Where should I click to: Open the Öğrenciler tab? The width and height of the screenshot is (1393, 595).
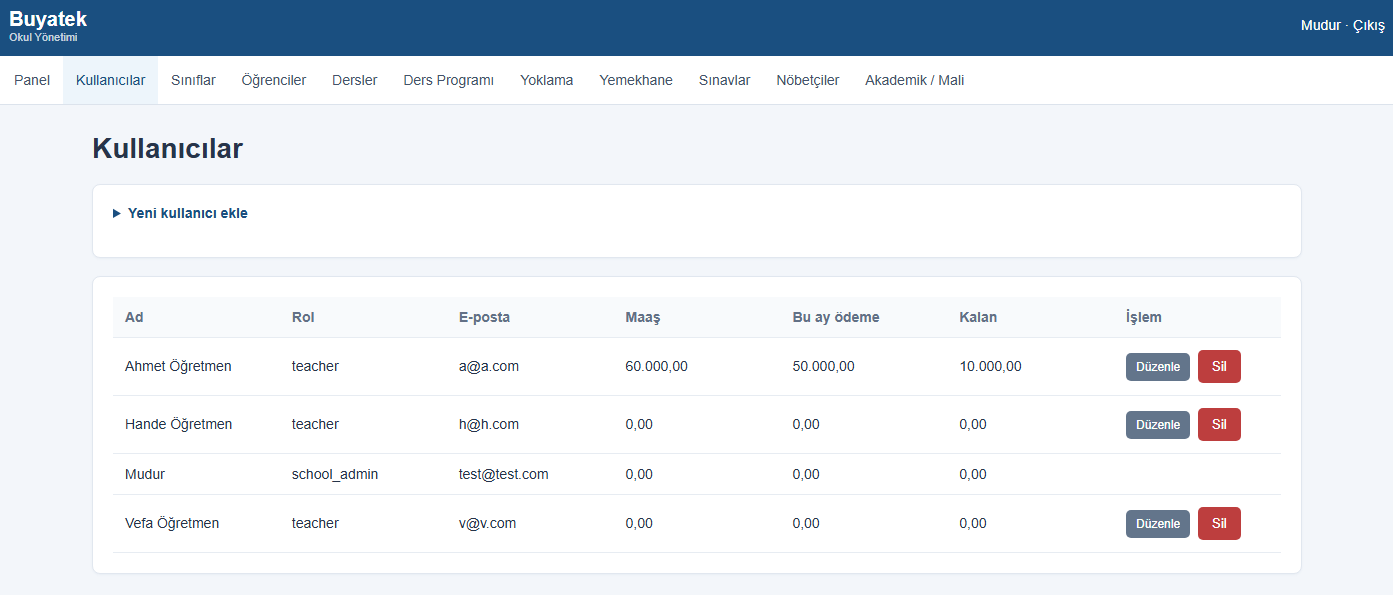coord(274,80)
